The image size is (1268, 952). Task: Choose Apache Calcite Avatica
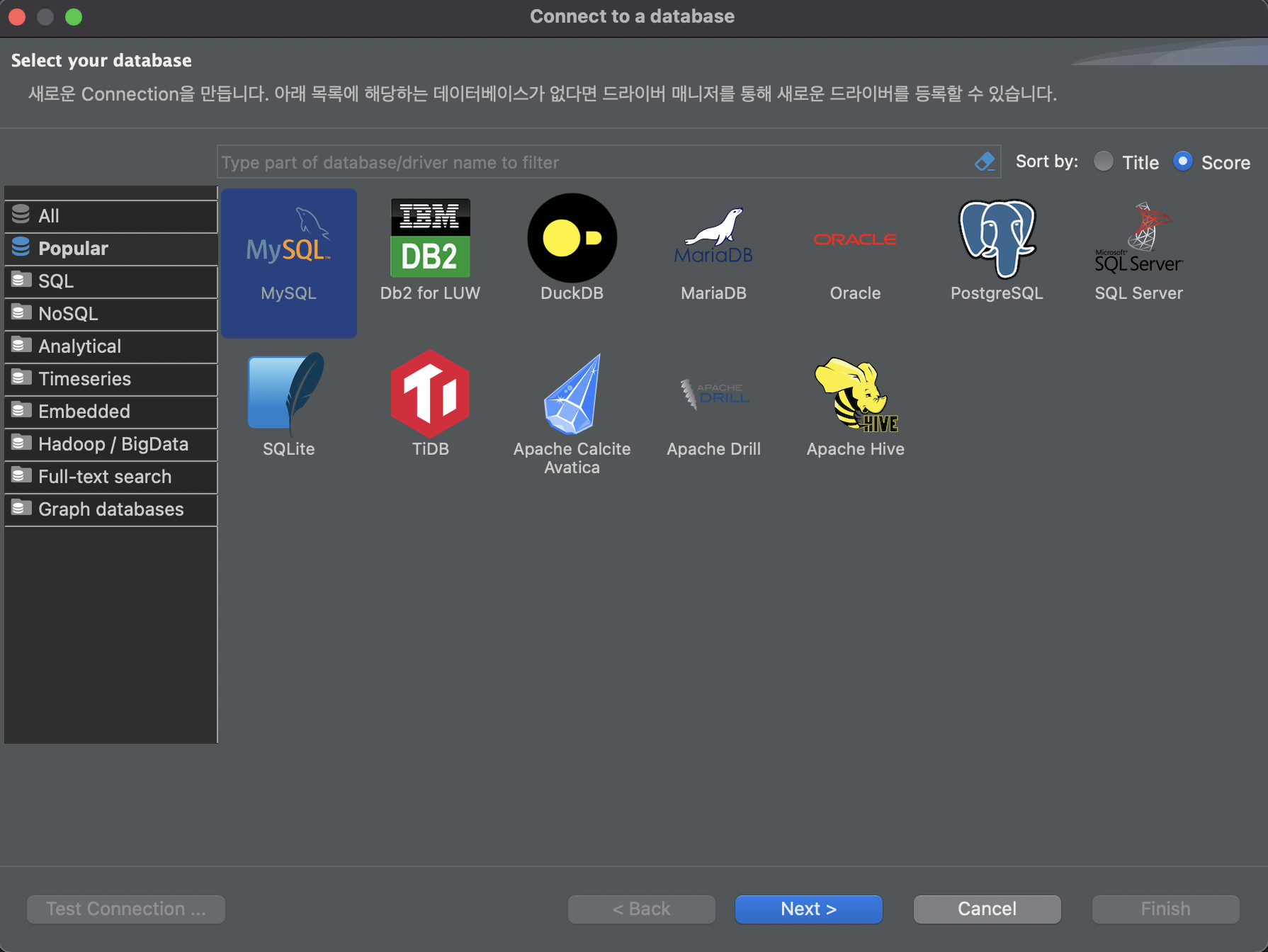click(x=572, y=414)
